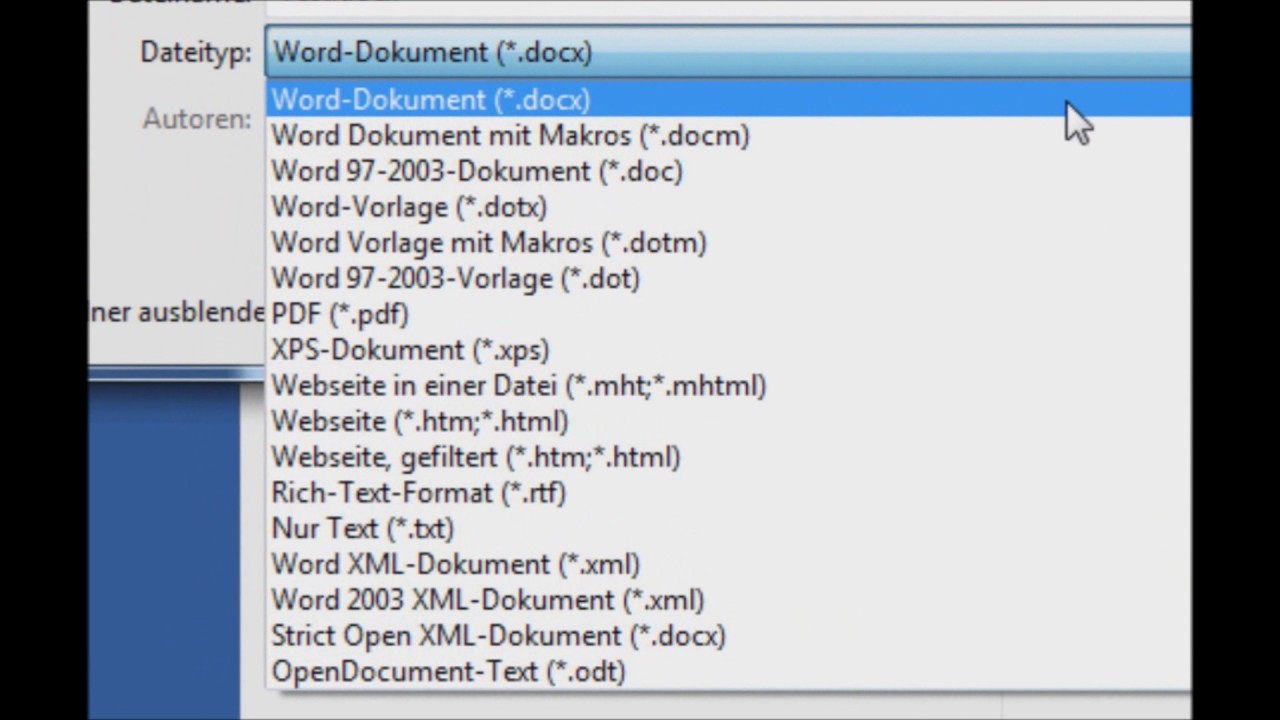Viewport: 1280px width, 720px height.
Task: Pick Webseite in einer Datei (*.mht;*.mhtml)
Action: click(728, 386)
